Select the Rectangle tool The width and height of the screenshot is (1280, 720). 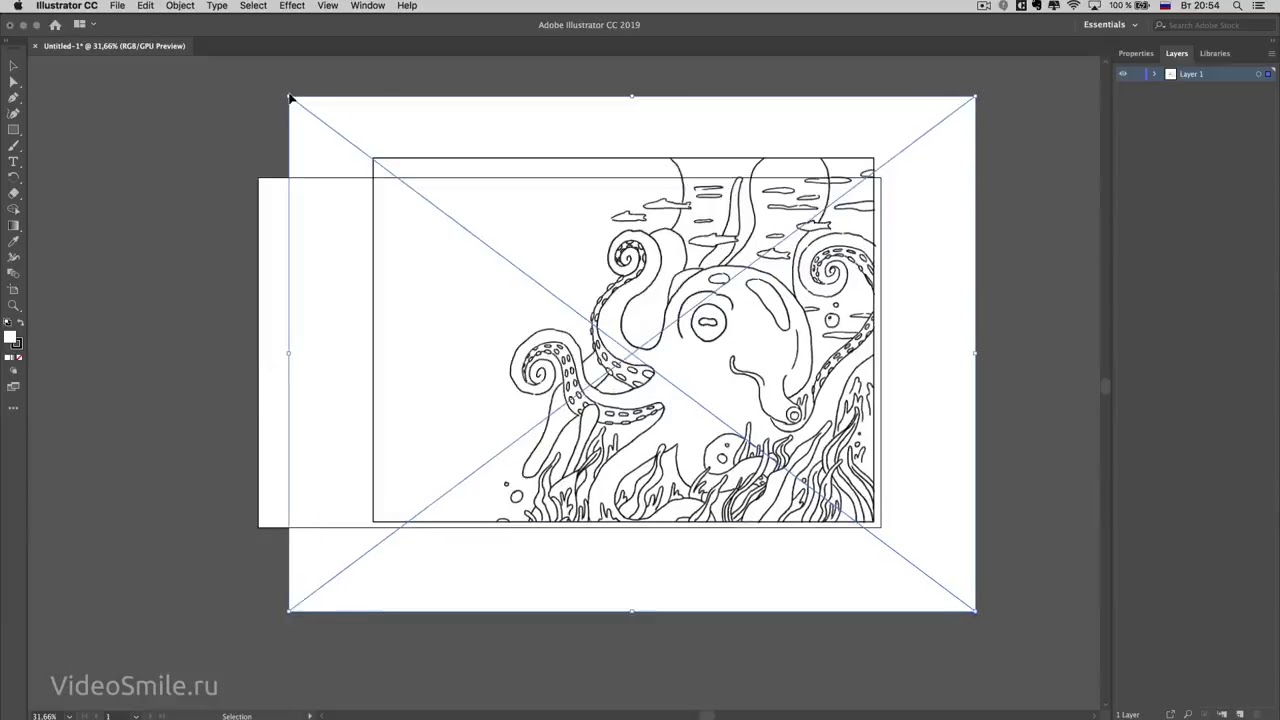13,130
